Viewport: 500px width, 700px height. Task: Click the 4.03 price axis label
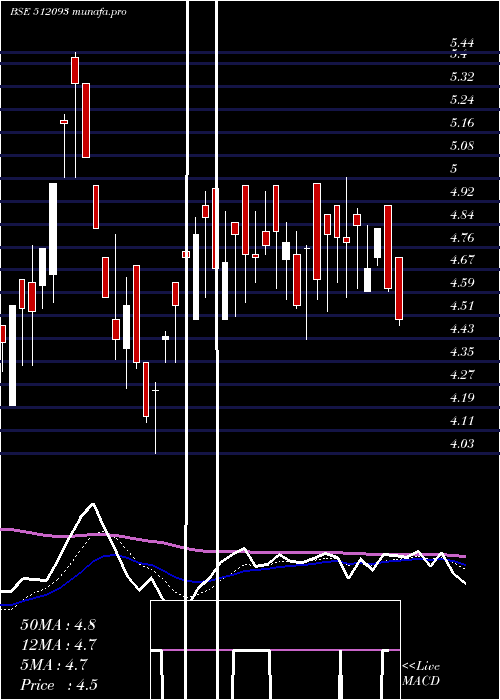(x=462, y=443)
